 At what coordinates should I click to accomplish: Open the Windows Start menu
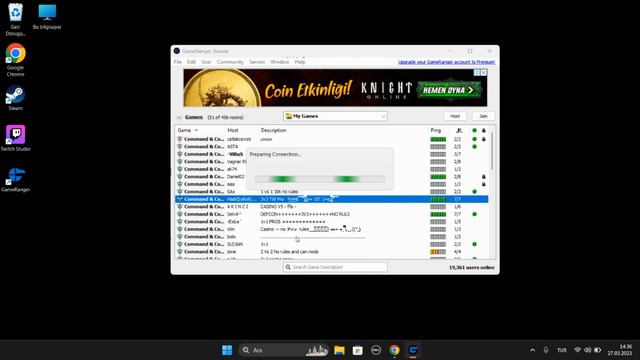pos(227,350)
